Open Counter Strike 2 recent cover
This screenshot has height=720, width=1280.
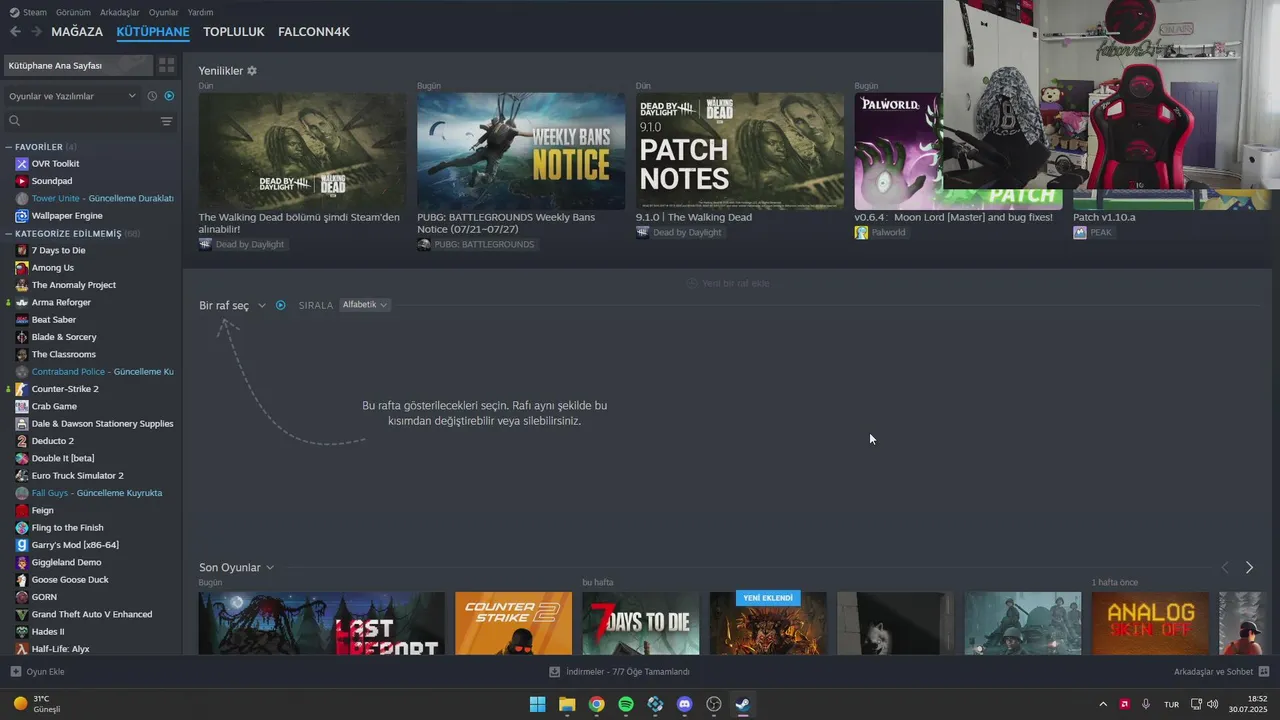tap(513, 624)
